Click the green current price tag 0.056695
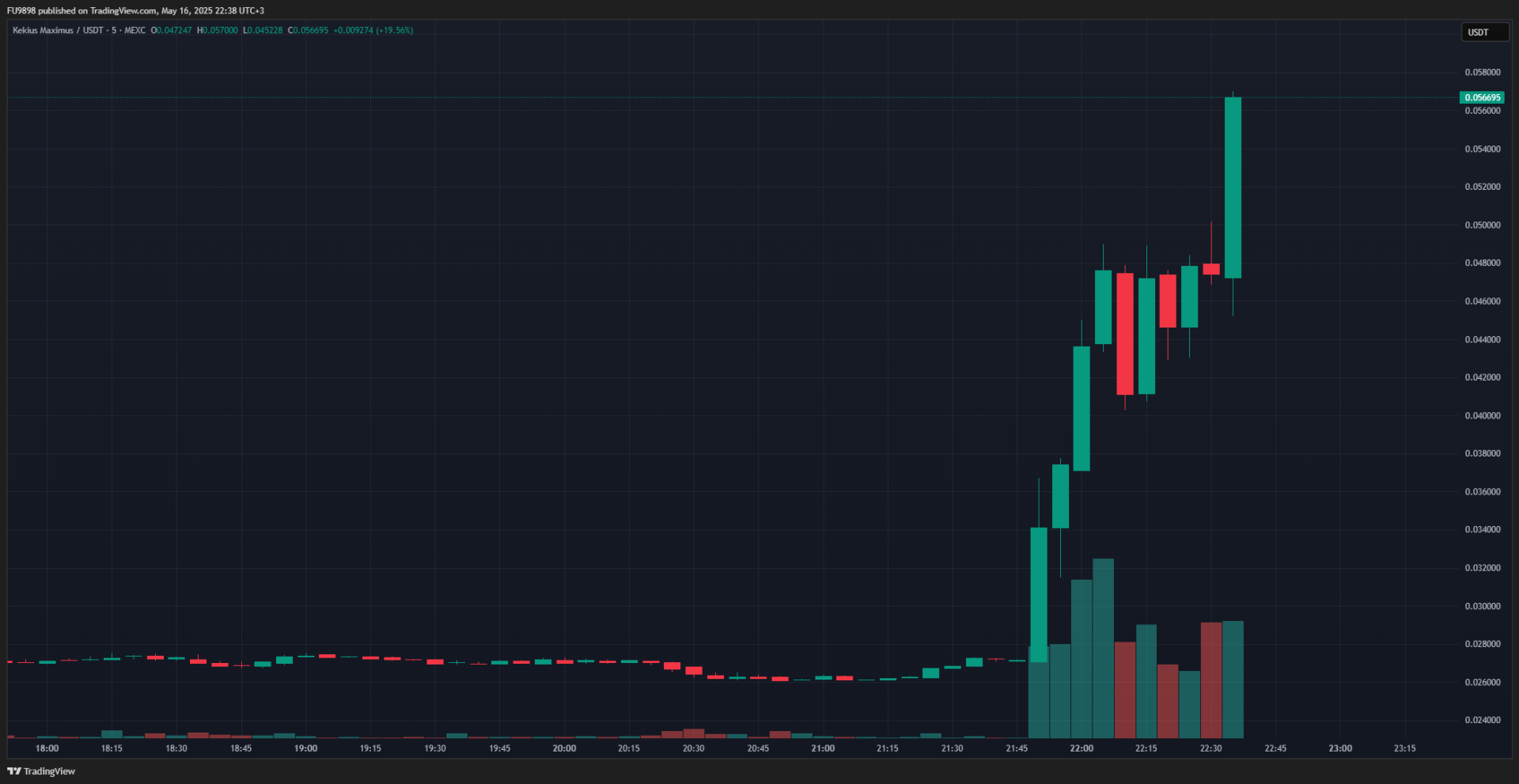 [x=1481, y=98]
